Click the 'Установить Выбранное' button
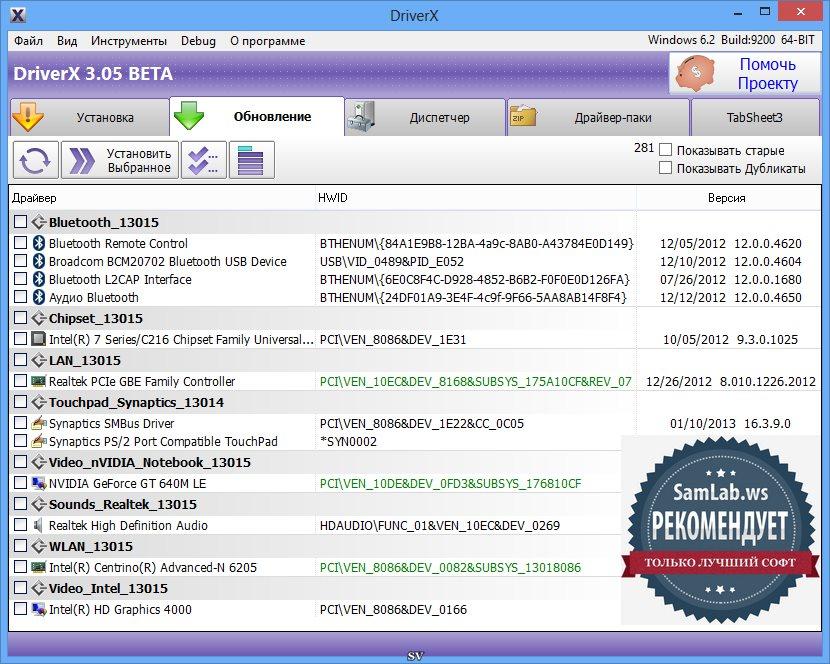 coord(120,160)
